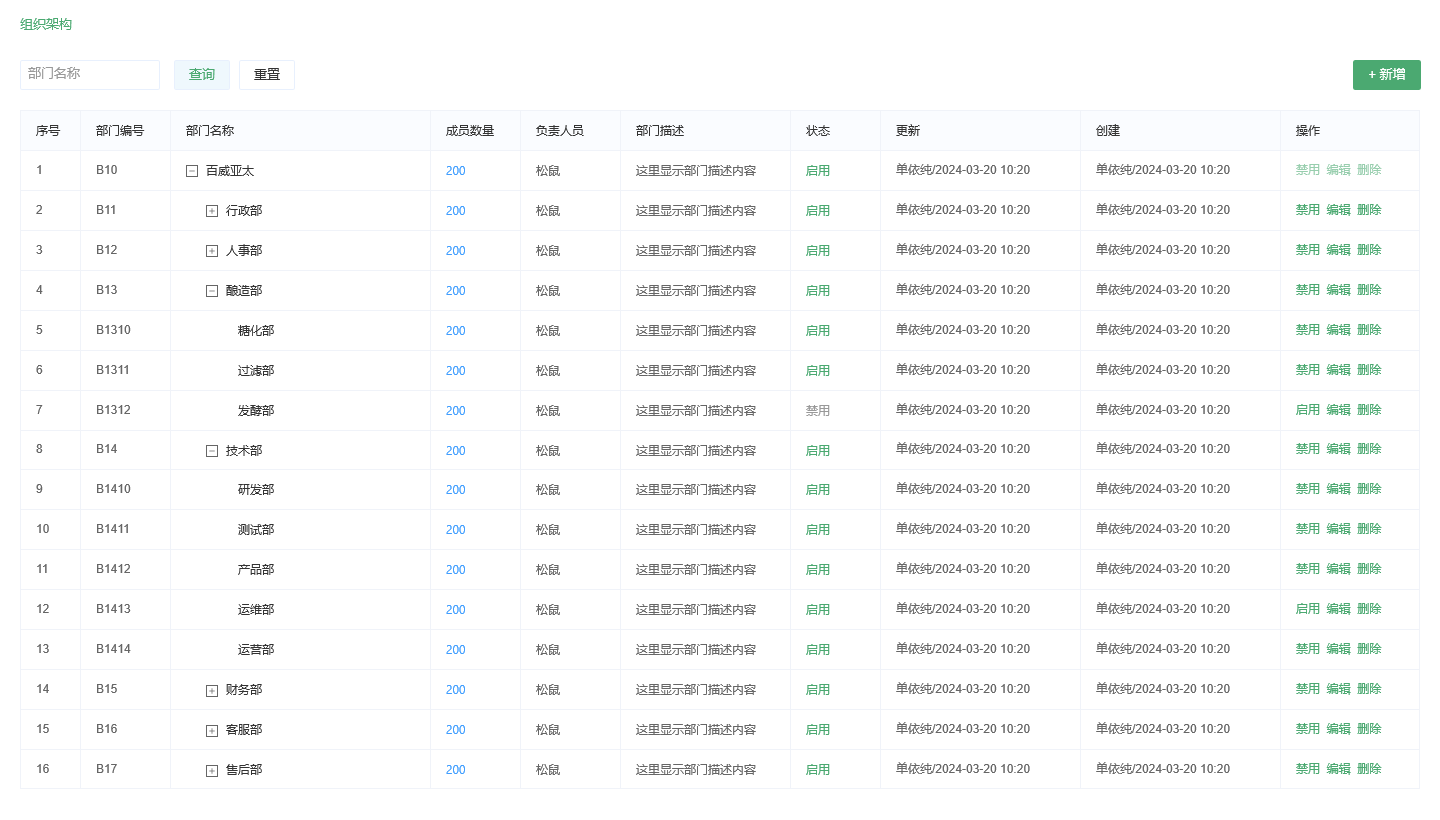Edit the 产品部 department
Viewport: 1440px width, 820px height.
(1338, 569)
